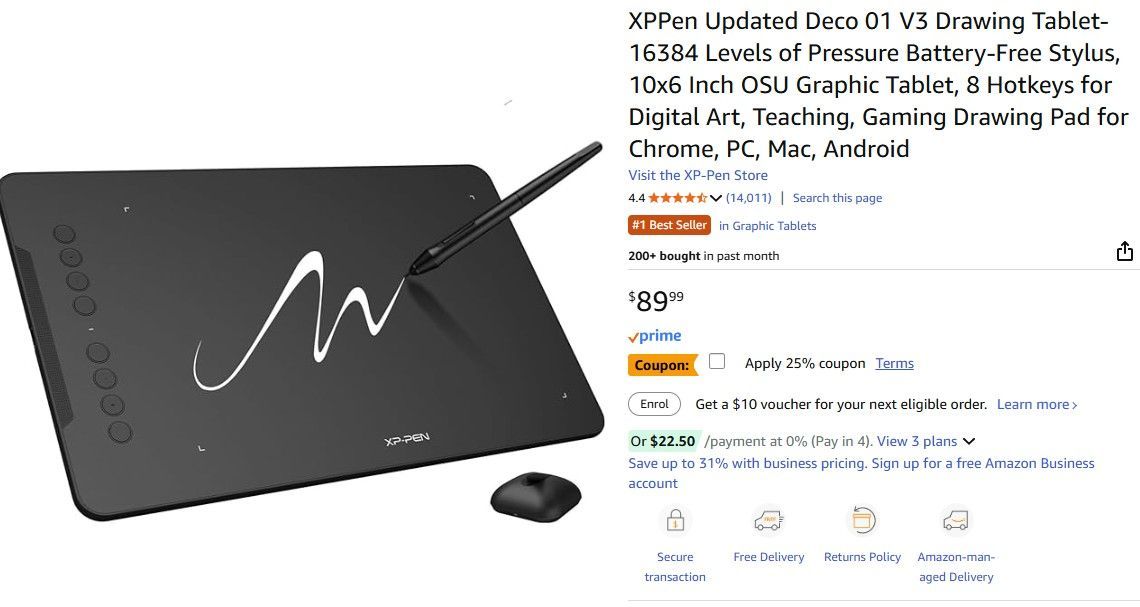Click the Returns Policy box icon
The width and height of the screenshot is (1140, 607).
pyautogui.click(x=862, y=520)
